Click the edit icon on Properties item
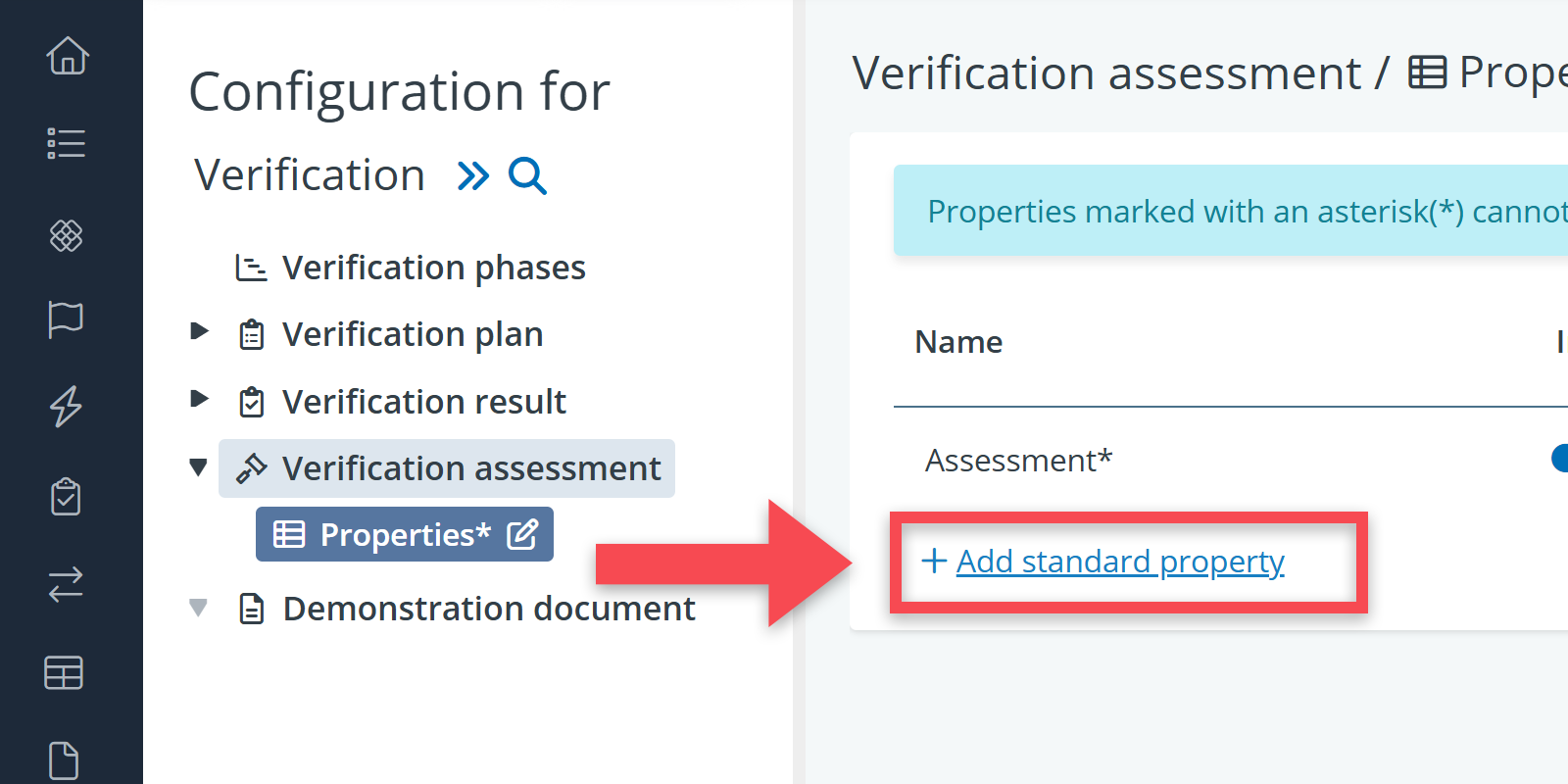This screenshot has height=784, width=1568. click(x=522, y=534)
